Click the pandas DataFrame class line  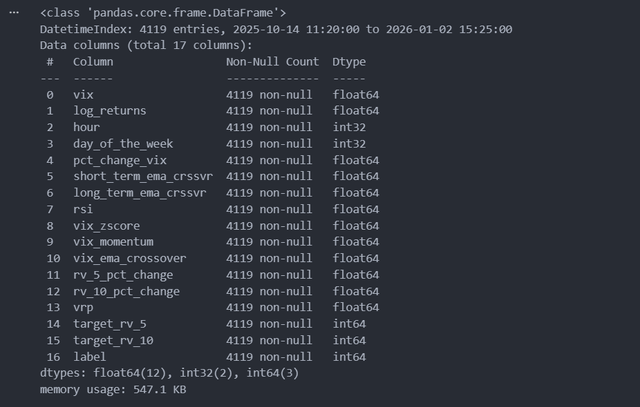pyautogui.click(x=164, y=13)
